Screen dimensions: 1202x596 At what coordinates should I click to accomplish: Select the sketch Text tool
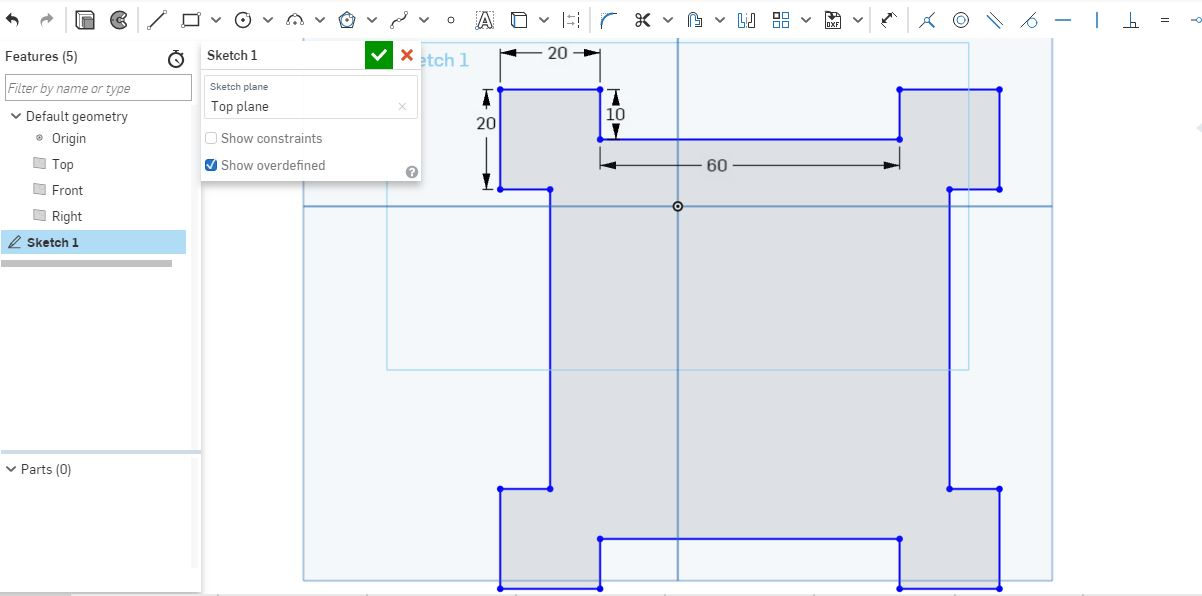coord(484,20)
